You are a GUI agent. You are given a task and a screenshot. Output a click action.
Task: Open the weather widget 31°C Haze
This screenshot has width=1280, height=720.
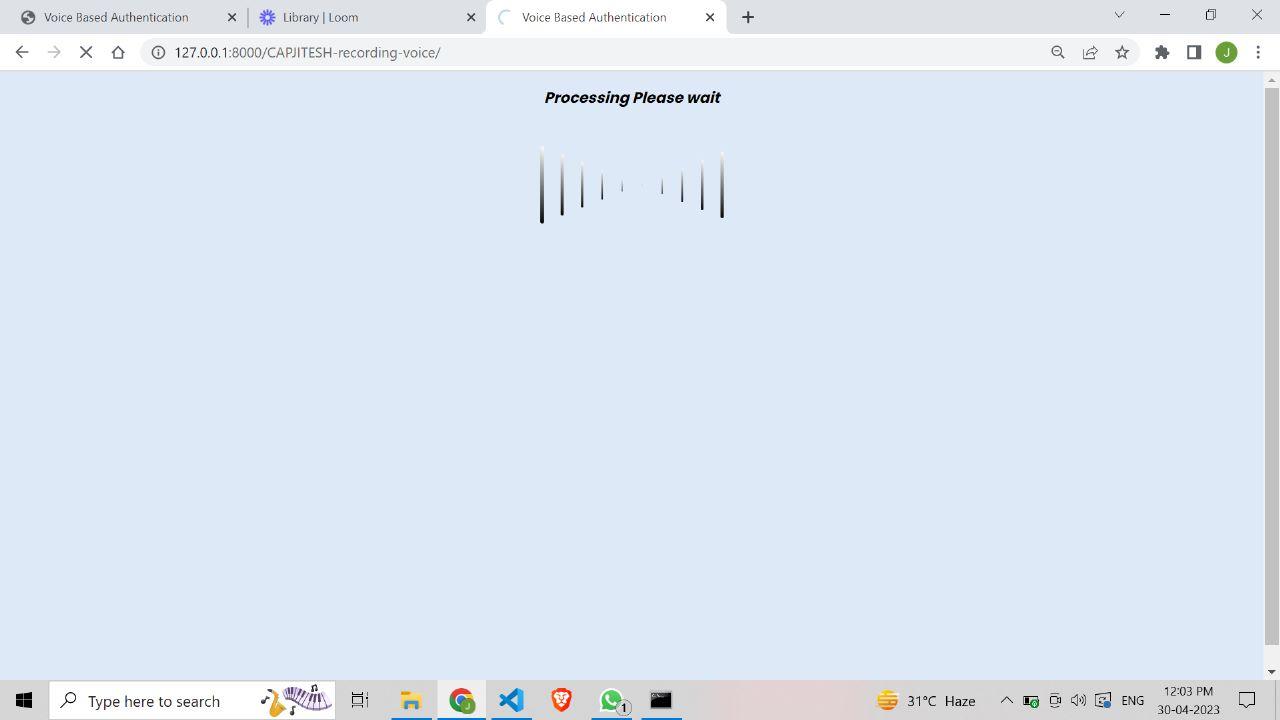926,700
